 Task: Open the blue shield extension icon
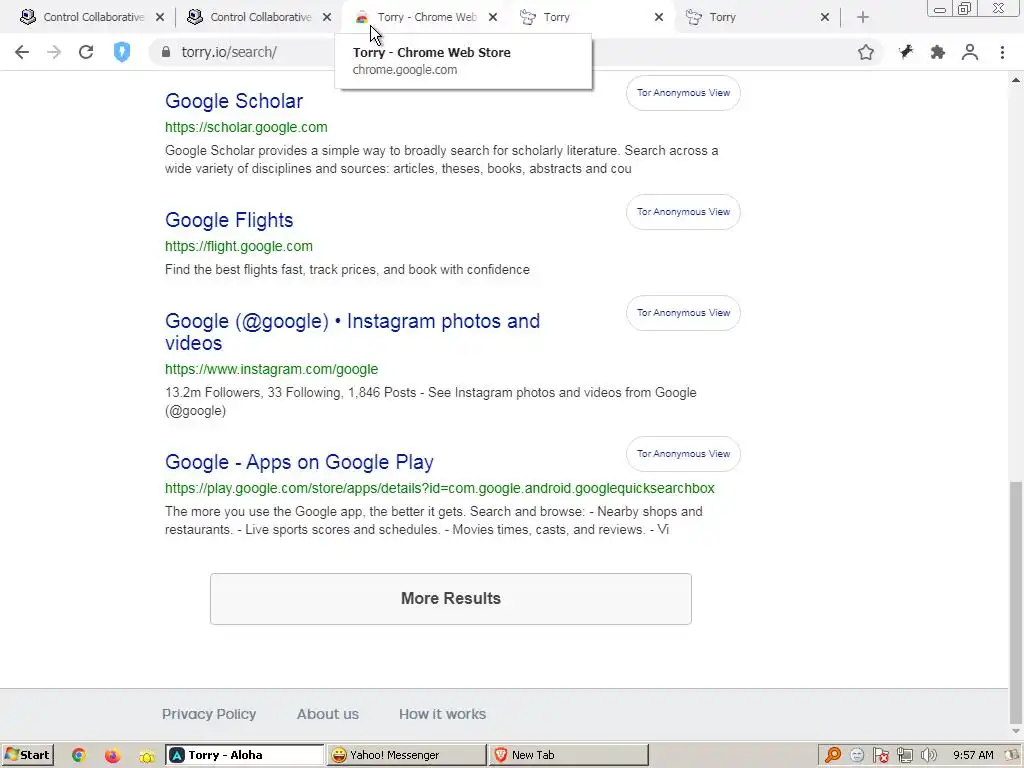tap(121, 52)
